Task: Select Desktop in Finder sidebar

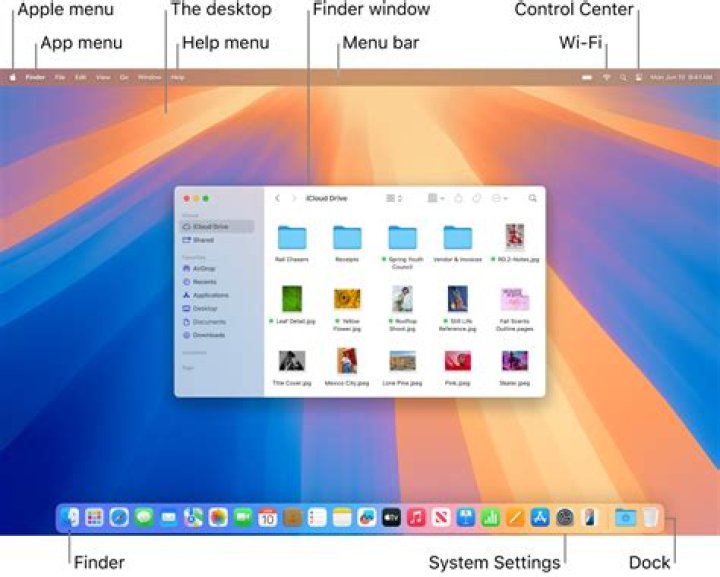Action: point(216,308)
